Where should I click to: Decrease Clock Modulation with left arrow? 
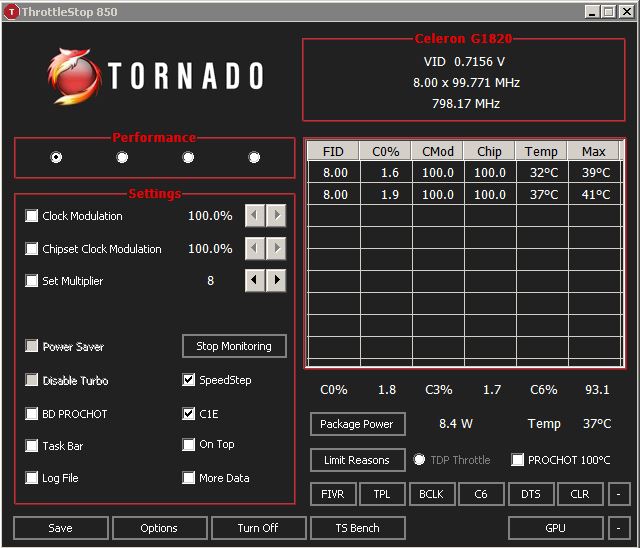coord(255,215)
